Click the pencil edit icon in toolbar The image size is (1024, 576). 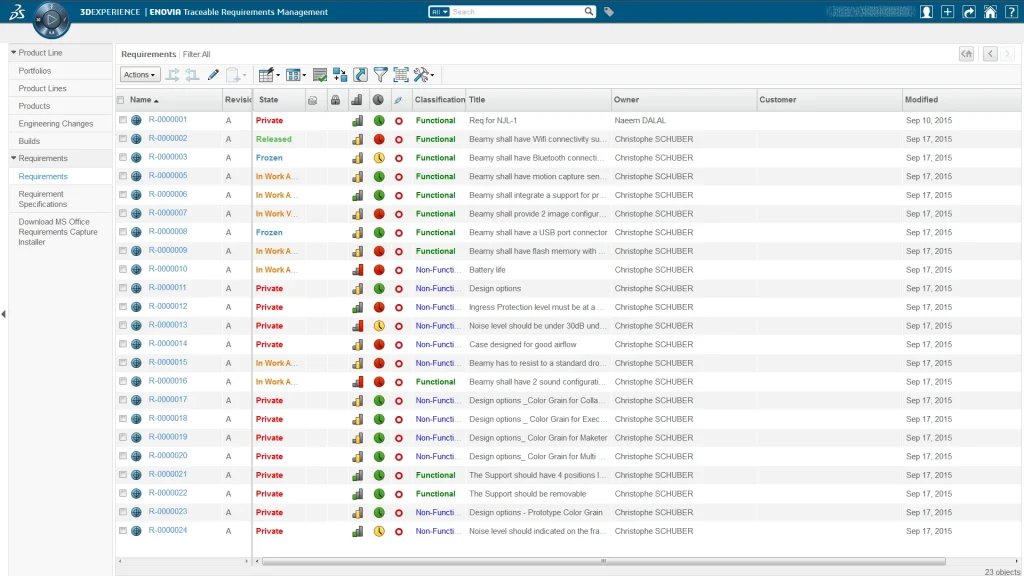coord(213,75)
